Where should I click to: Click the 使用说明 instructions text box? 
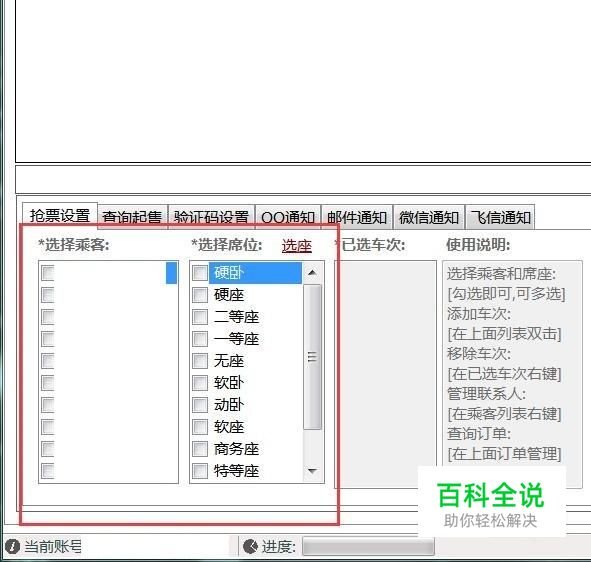[512, 374]
